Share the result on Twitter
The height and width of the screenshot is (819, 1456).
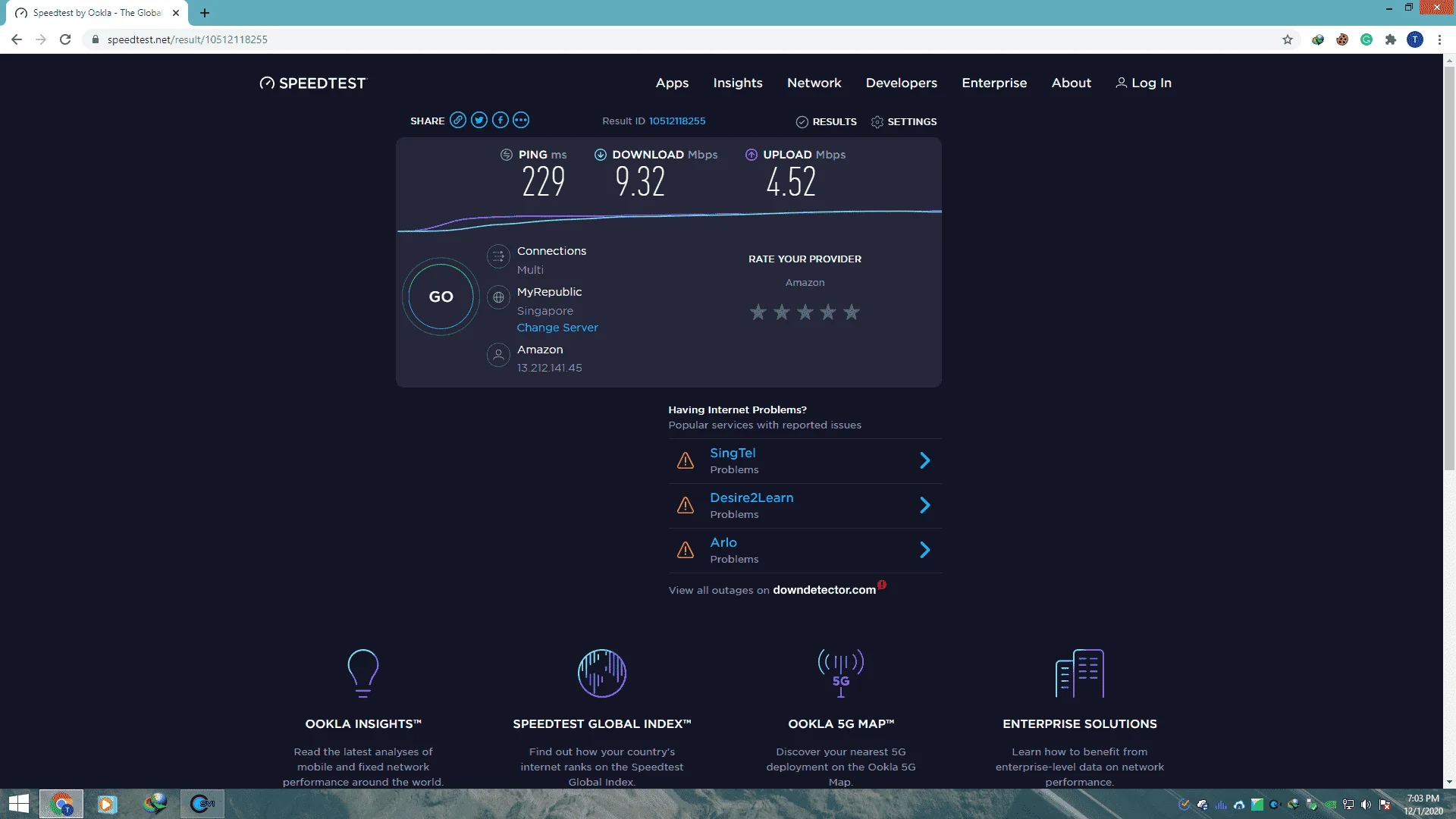click(x=479, y=121)
